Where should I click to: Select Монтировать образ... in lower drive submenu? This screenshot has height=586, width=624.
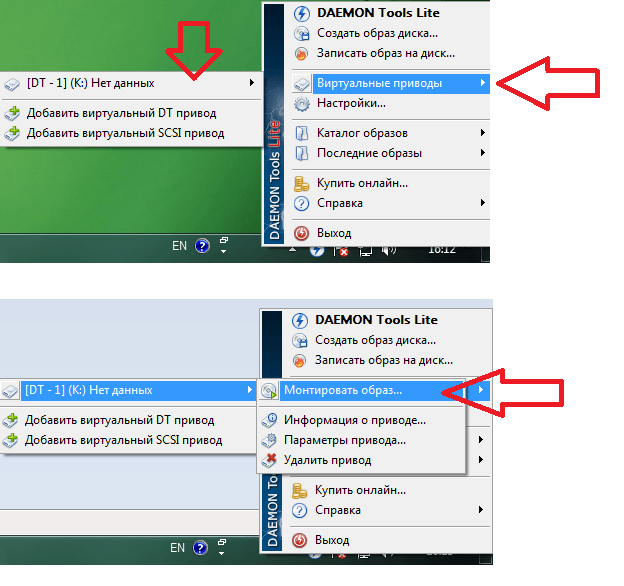[x=361, y=390]
